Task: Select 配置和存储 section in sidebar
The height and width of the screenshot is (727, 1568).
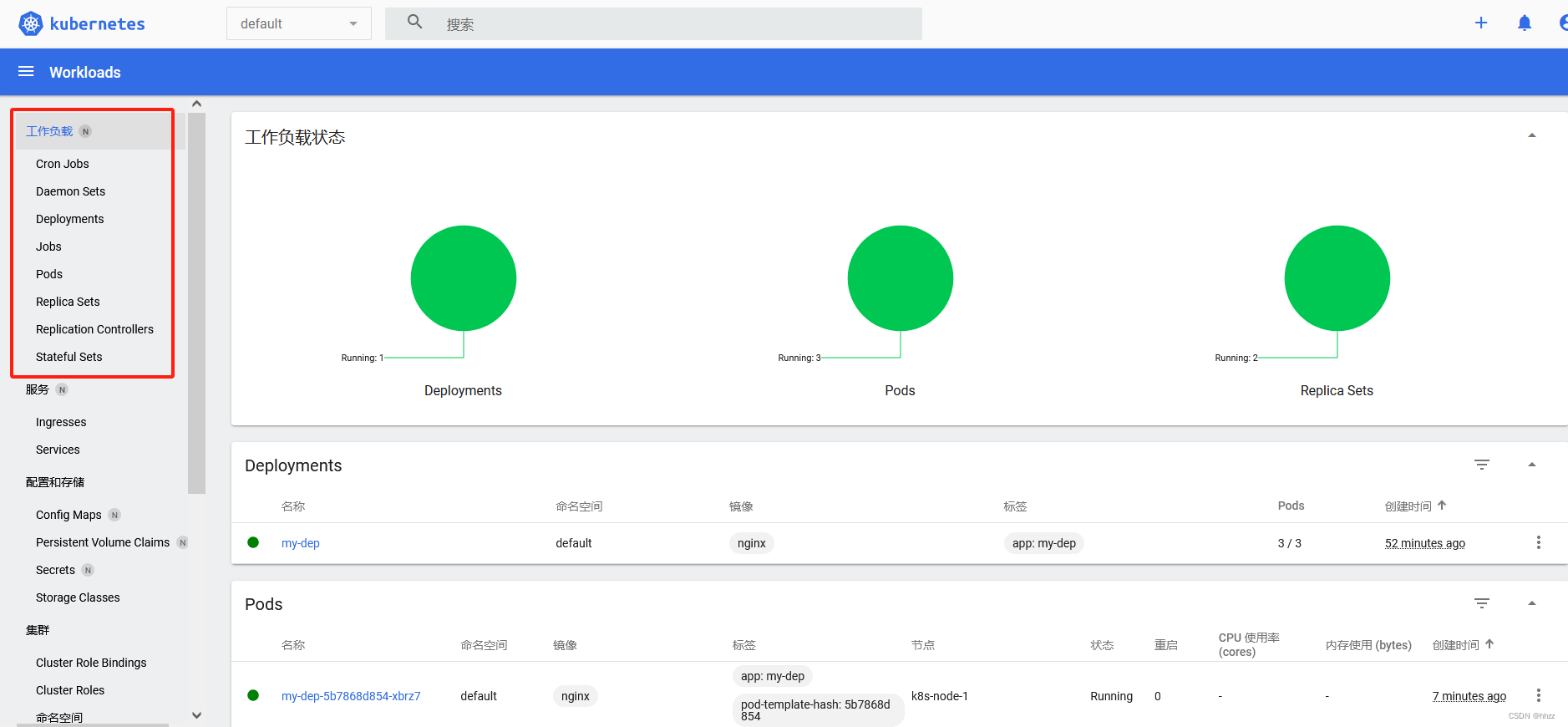Action: pos(55,482)
